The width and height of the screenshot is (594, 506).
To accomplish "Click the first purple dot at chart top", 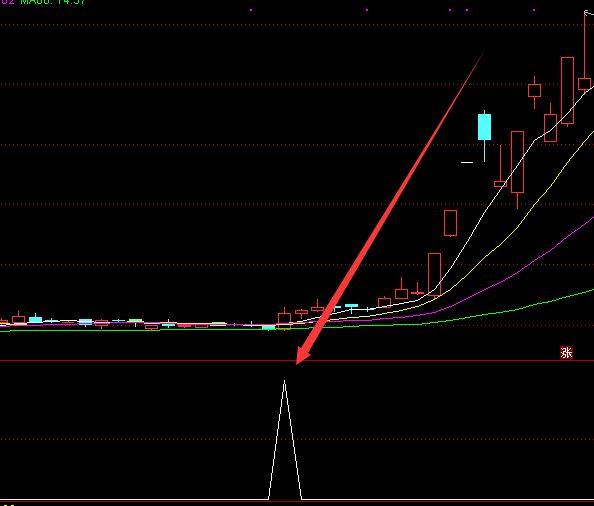I will [x=251, y=10].
